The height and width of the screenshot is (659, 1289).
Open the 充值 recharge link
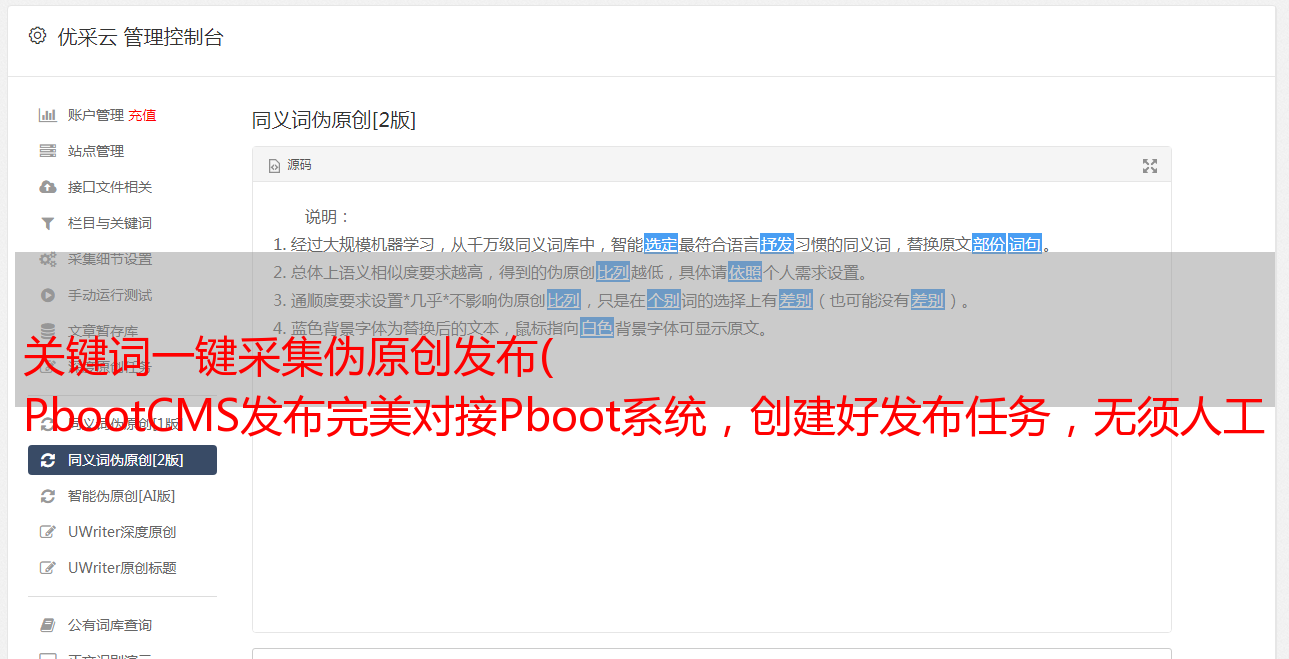pos(142,115)
